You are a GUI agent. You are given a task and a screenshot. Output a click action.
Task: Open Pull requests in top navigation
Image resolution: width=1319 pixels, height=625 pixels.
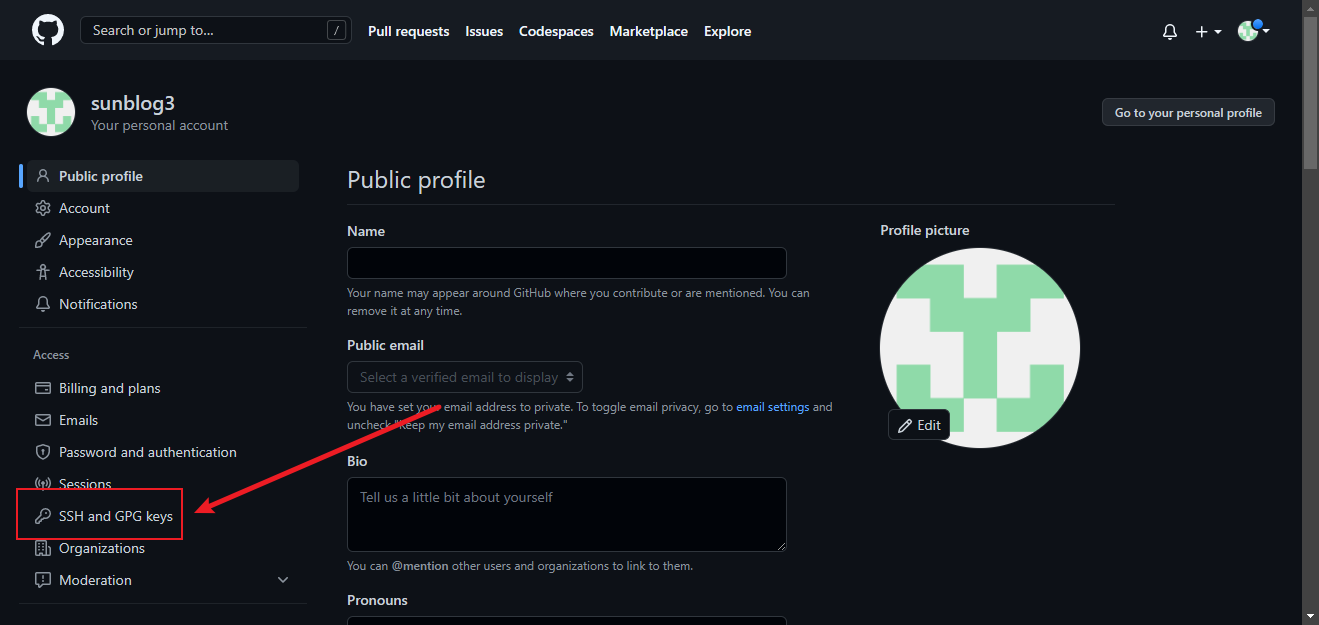point(408,31)
